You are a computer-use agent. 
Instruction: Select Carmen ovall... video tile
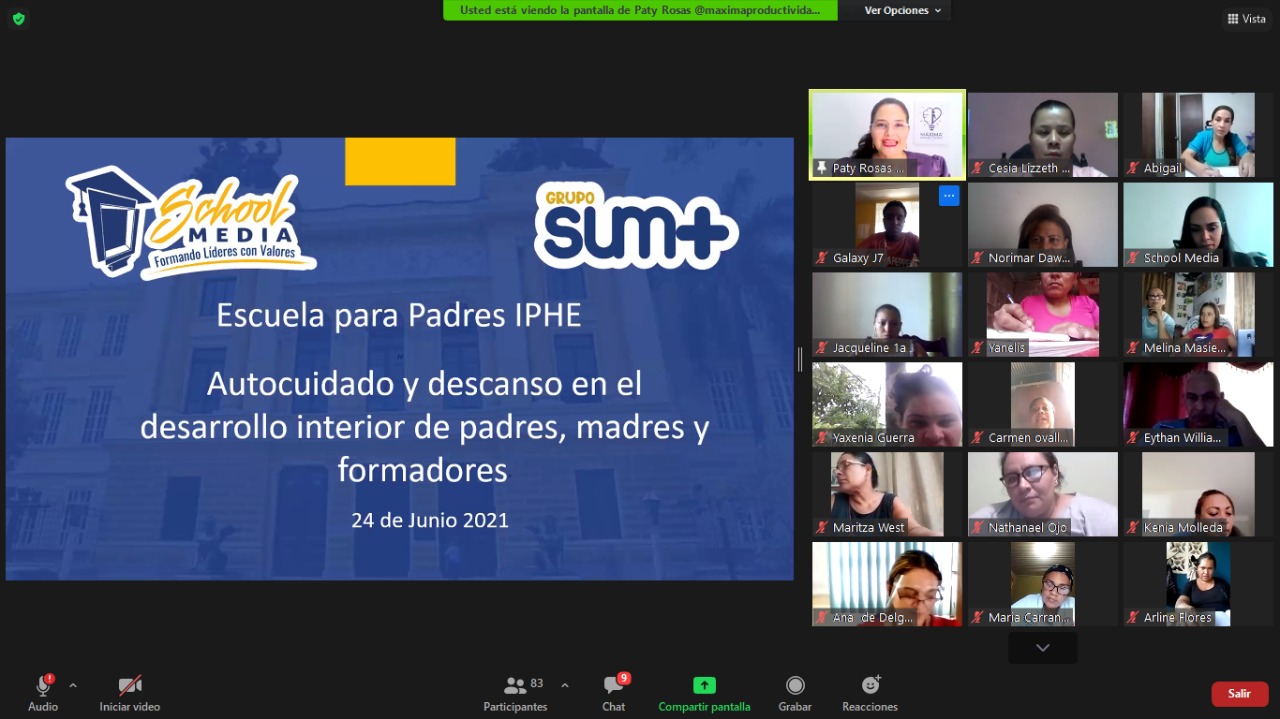click(1043, 405)
